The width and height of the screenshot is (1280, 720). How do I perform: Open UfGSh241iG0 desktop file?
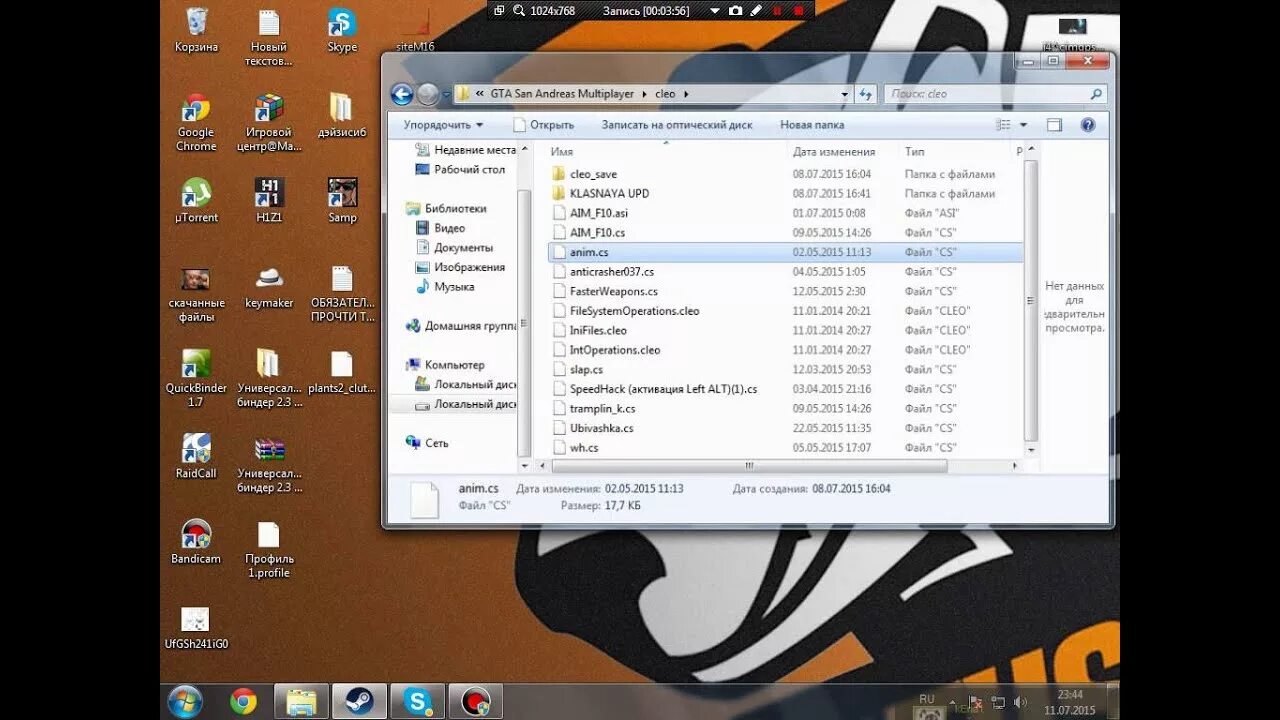[196, 628]
